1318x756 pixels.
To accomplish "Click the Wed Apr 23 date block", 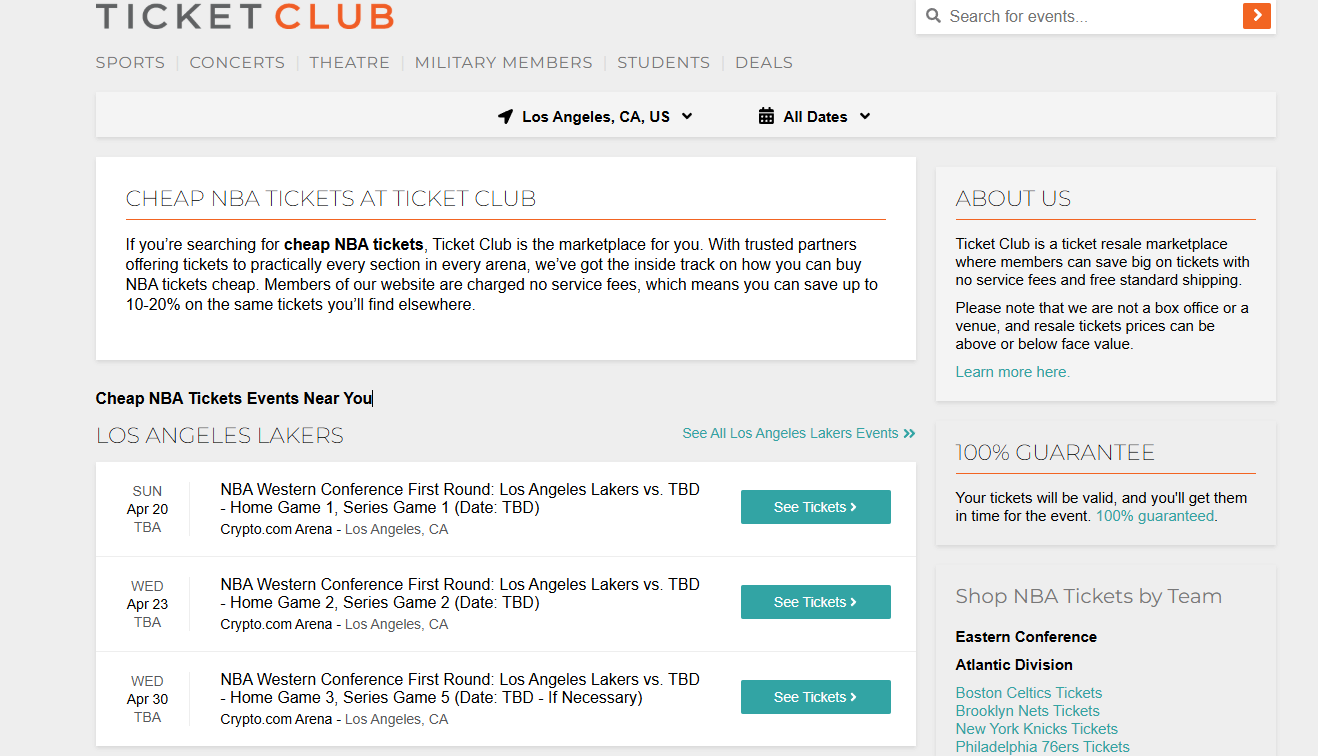I will click(x=147, y=604).
